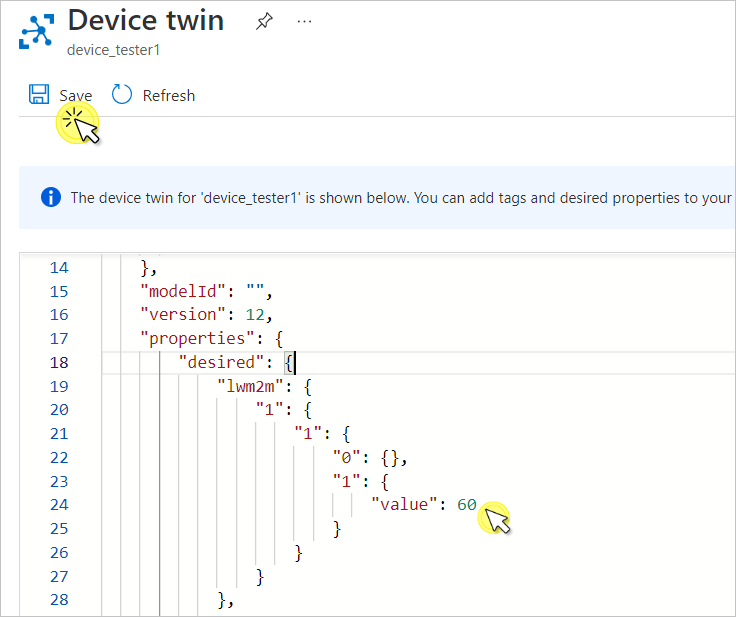Click line number 16 in the editor

59,315
